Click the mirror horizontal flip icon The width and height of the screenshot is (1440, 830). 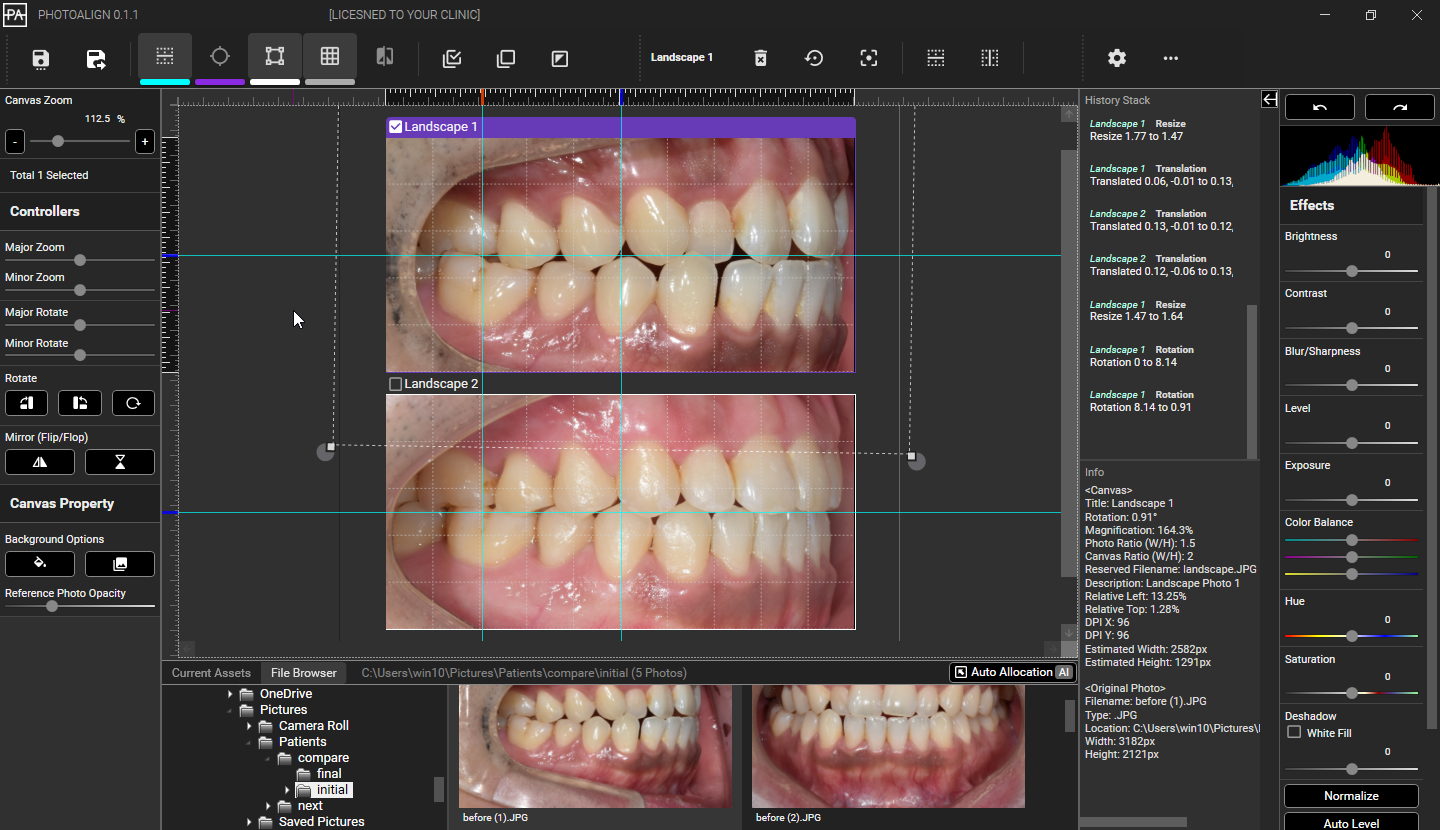40,462
